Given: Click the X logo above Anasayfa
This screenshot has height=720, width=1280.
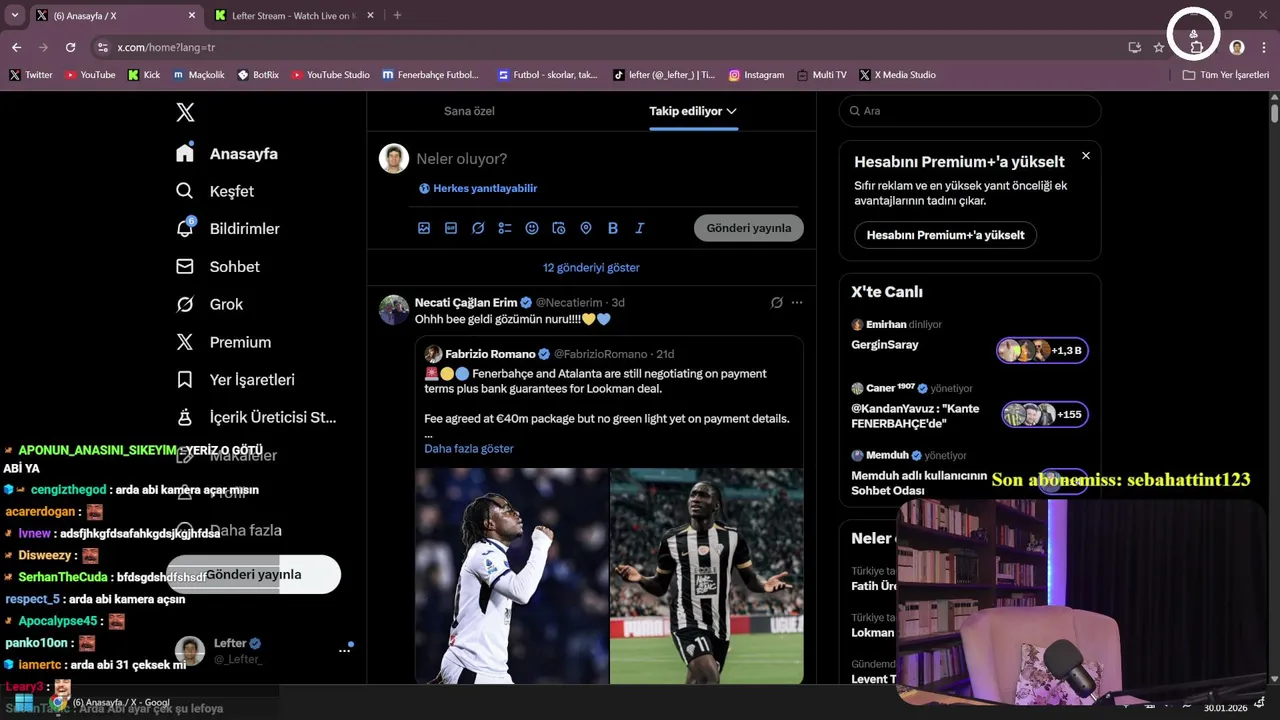Looking at the screenshot, I should click(185, 112).
